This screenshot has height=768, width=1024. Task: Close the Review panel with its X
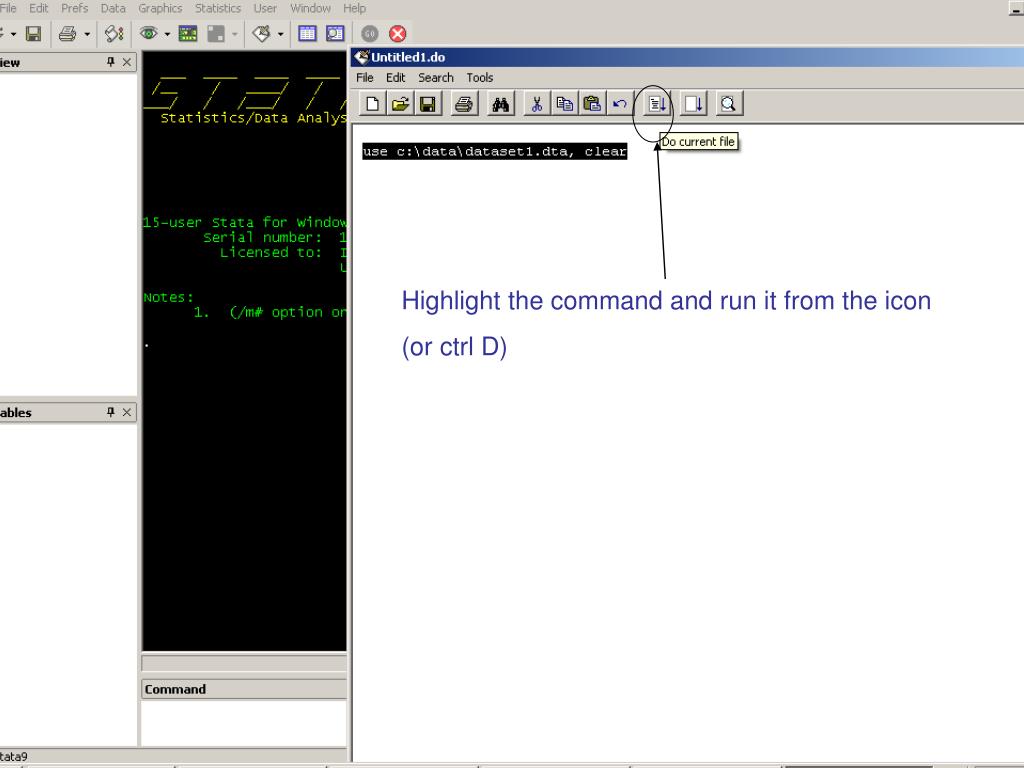click(x=127, y=62)
